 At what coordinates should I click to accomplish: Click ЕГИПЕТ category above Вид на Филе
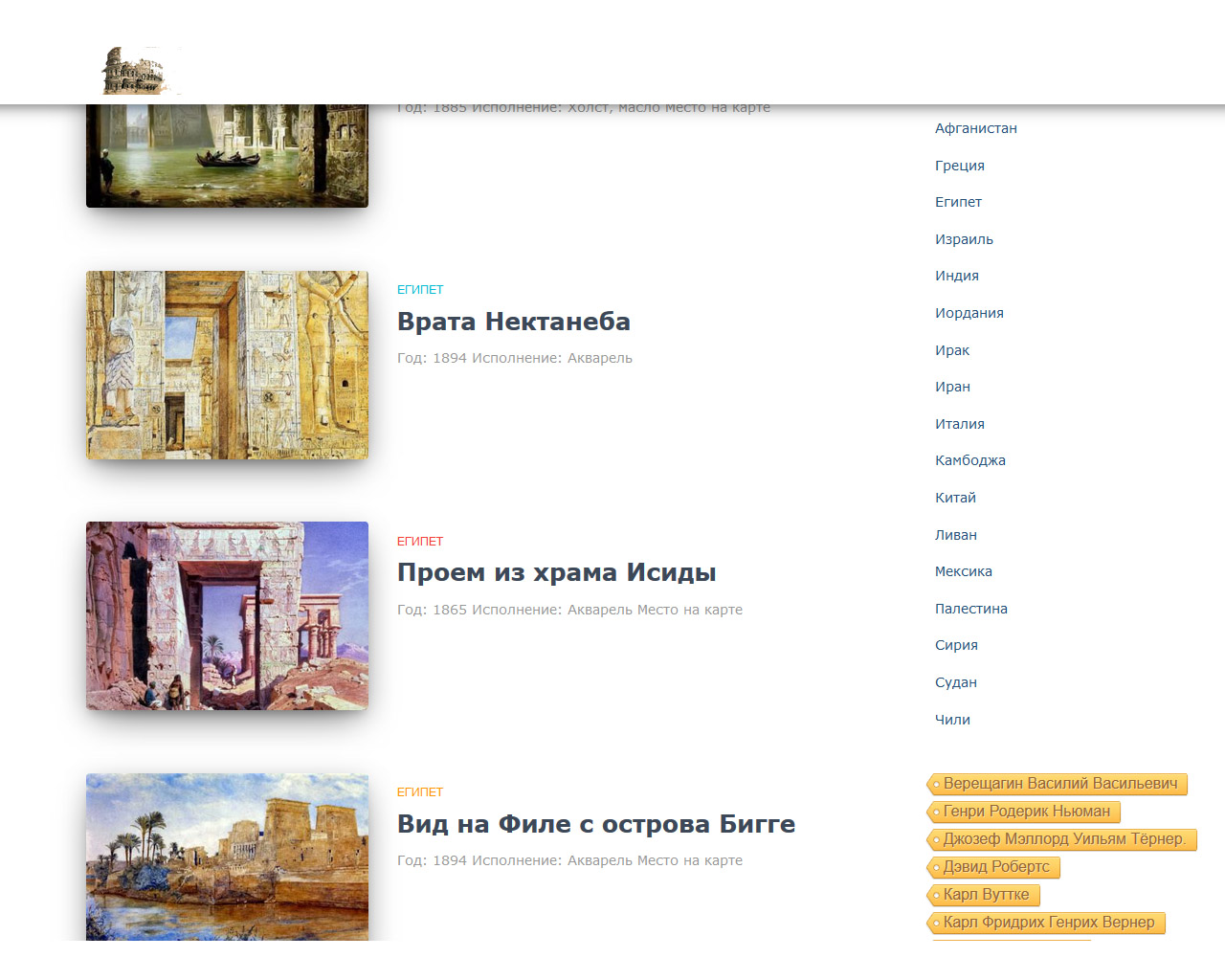[420, 791]
